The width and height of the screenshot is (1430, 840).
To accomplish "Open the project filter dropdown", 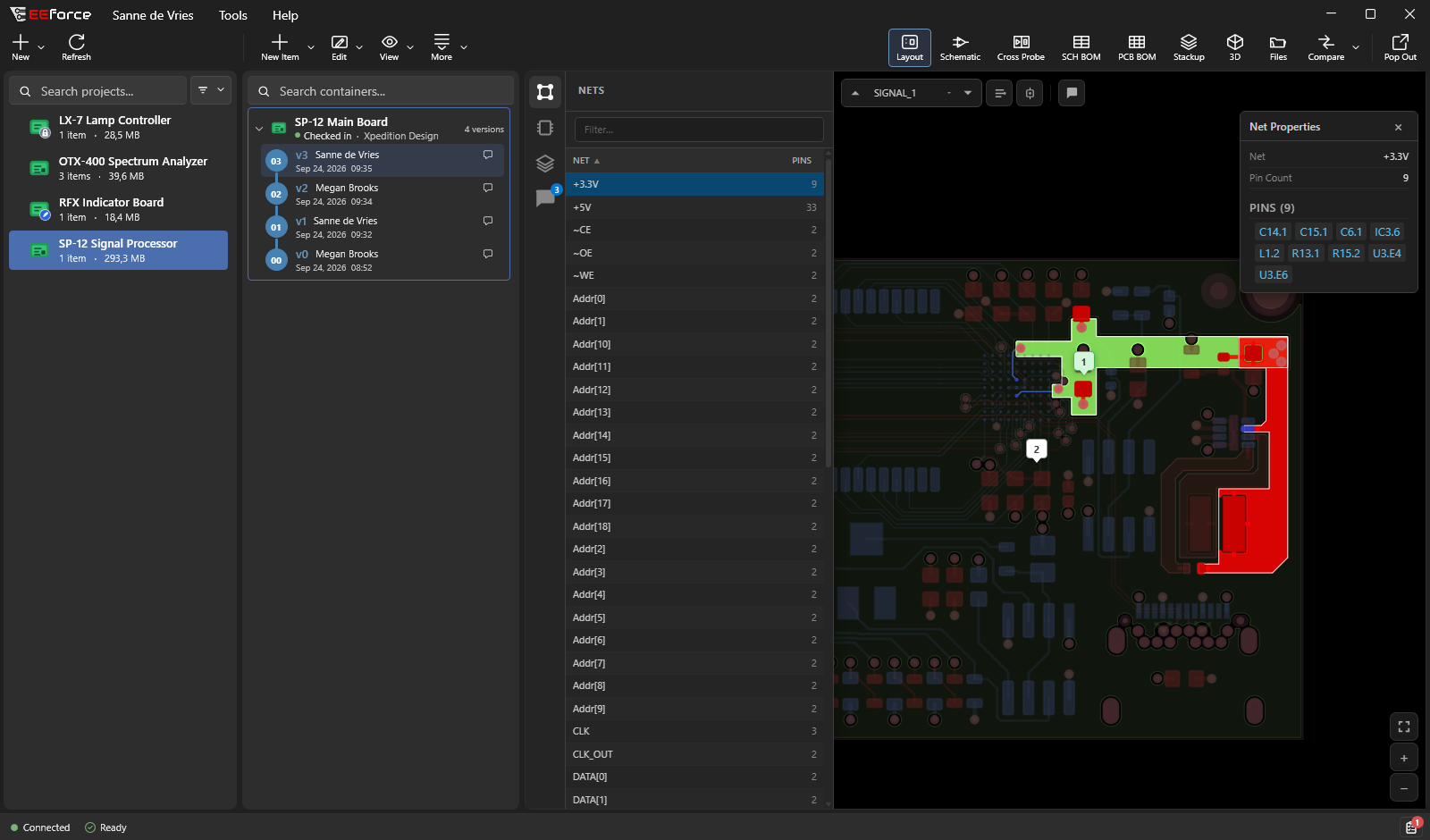I will click(211, 90).
